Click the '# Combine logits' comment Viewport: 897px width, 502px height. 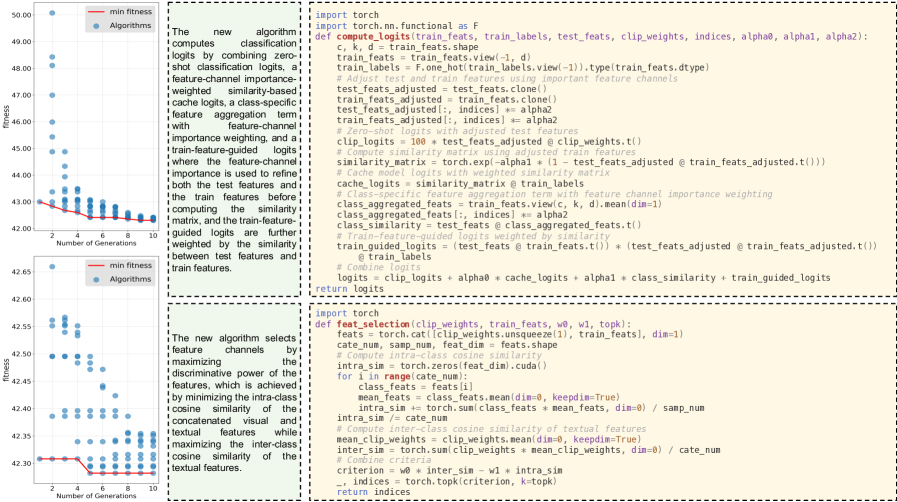(x=378, y=267)
